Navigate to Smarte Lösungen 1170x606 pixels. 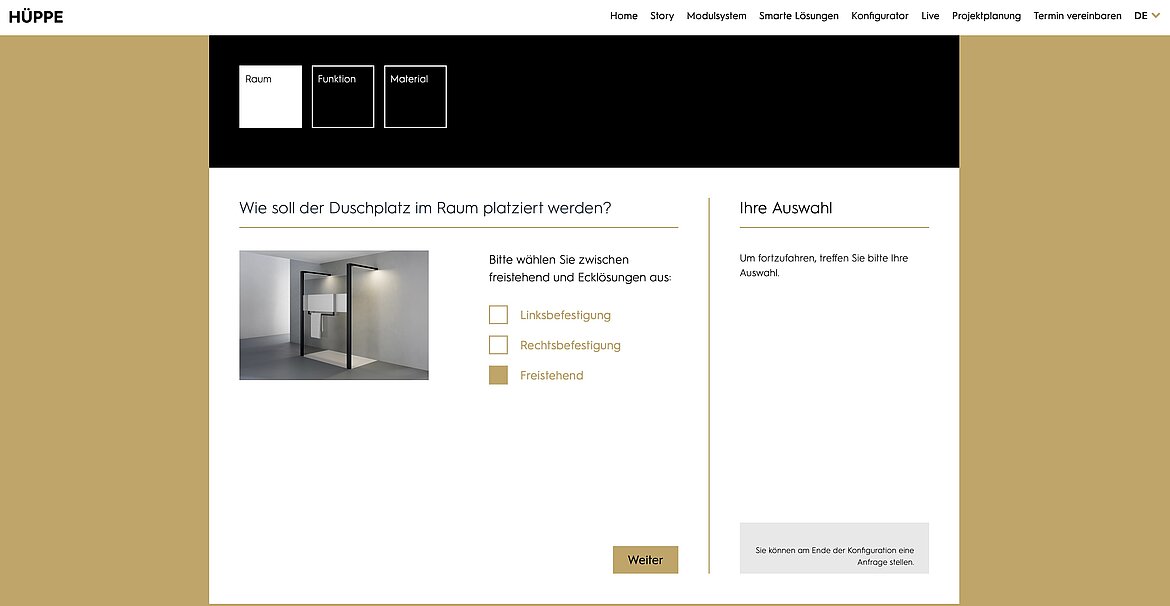798,16
